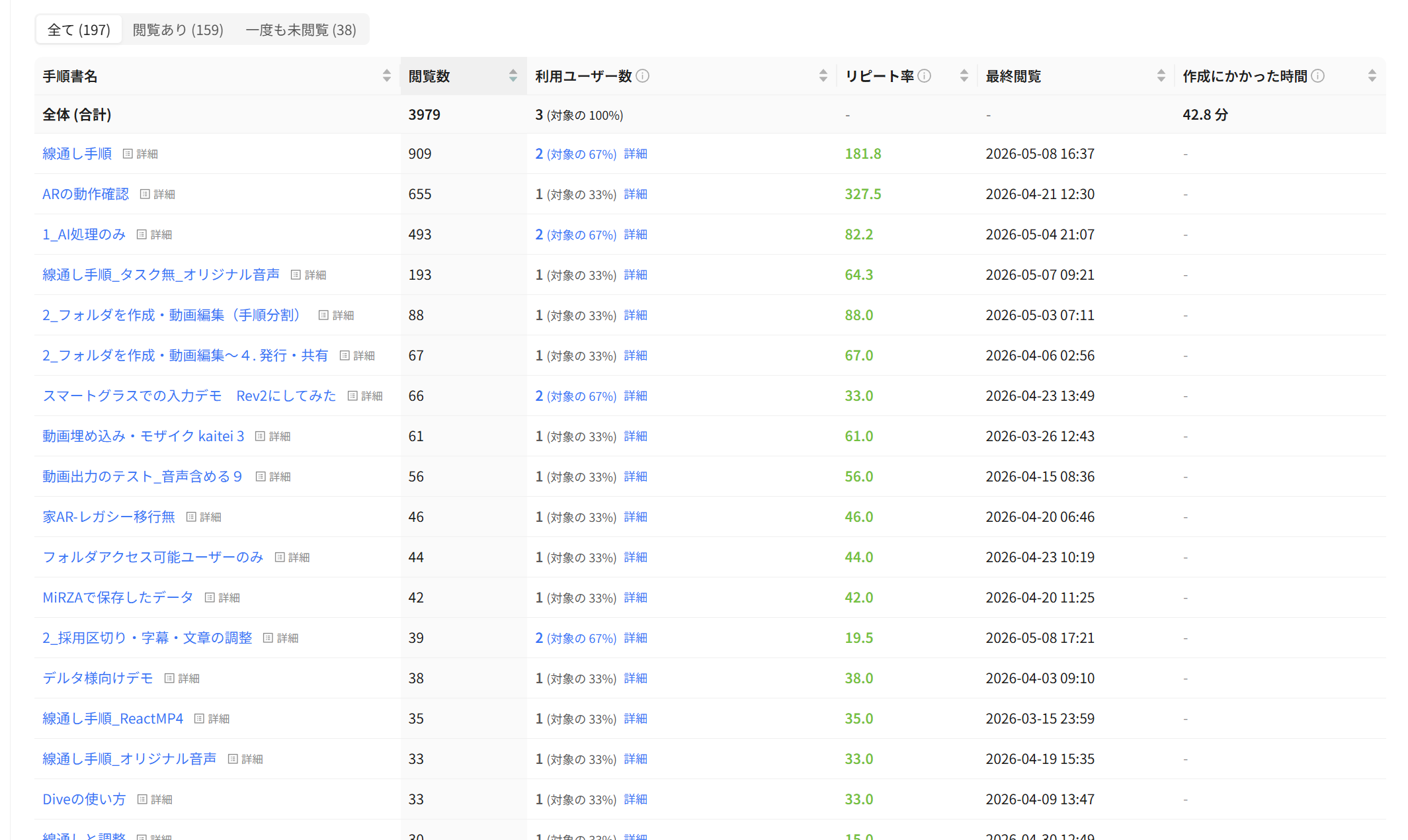Image resolution: width=1408 pixels, height=840 pixels.
Task: Click 詳細 icon beside ARの動作確認 name
Action: [157, 194]
